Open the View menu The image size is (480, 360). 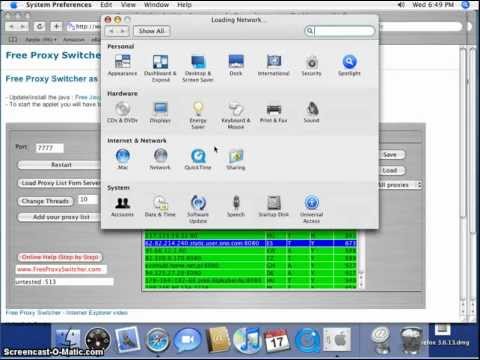128,5
